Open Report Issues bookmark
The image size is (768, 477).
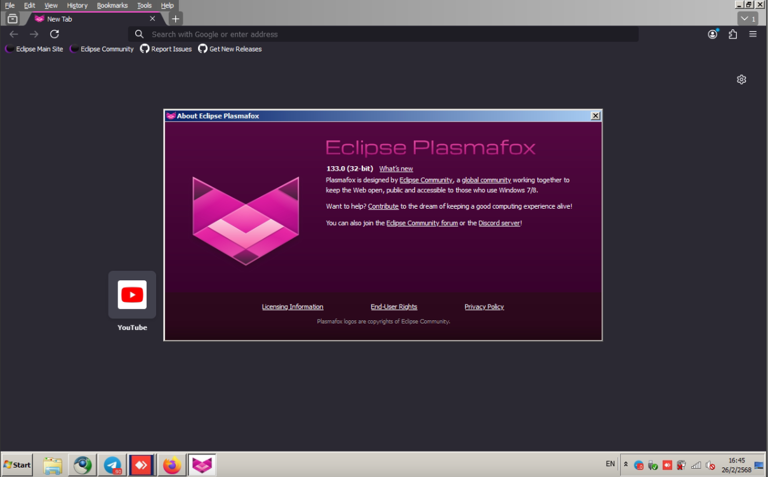[x=166, y=49]
